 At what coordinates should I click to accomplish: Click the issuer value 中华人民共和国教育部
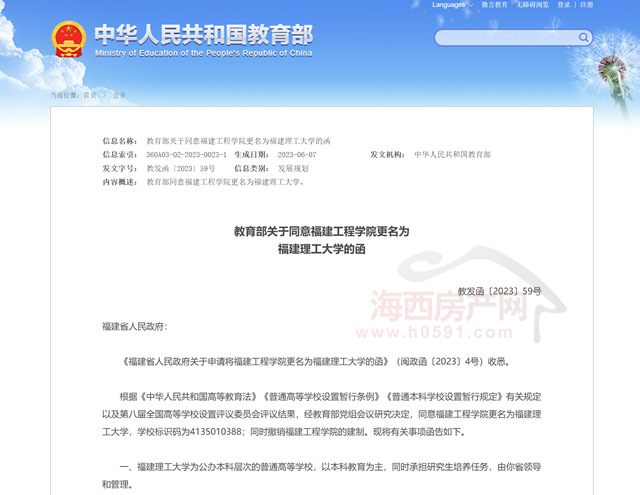click(452, 155)
